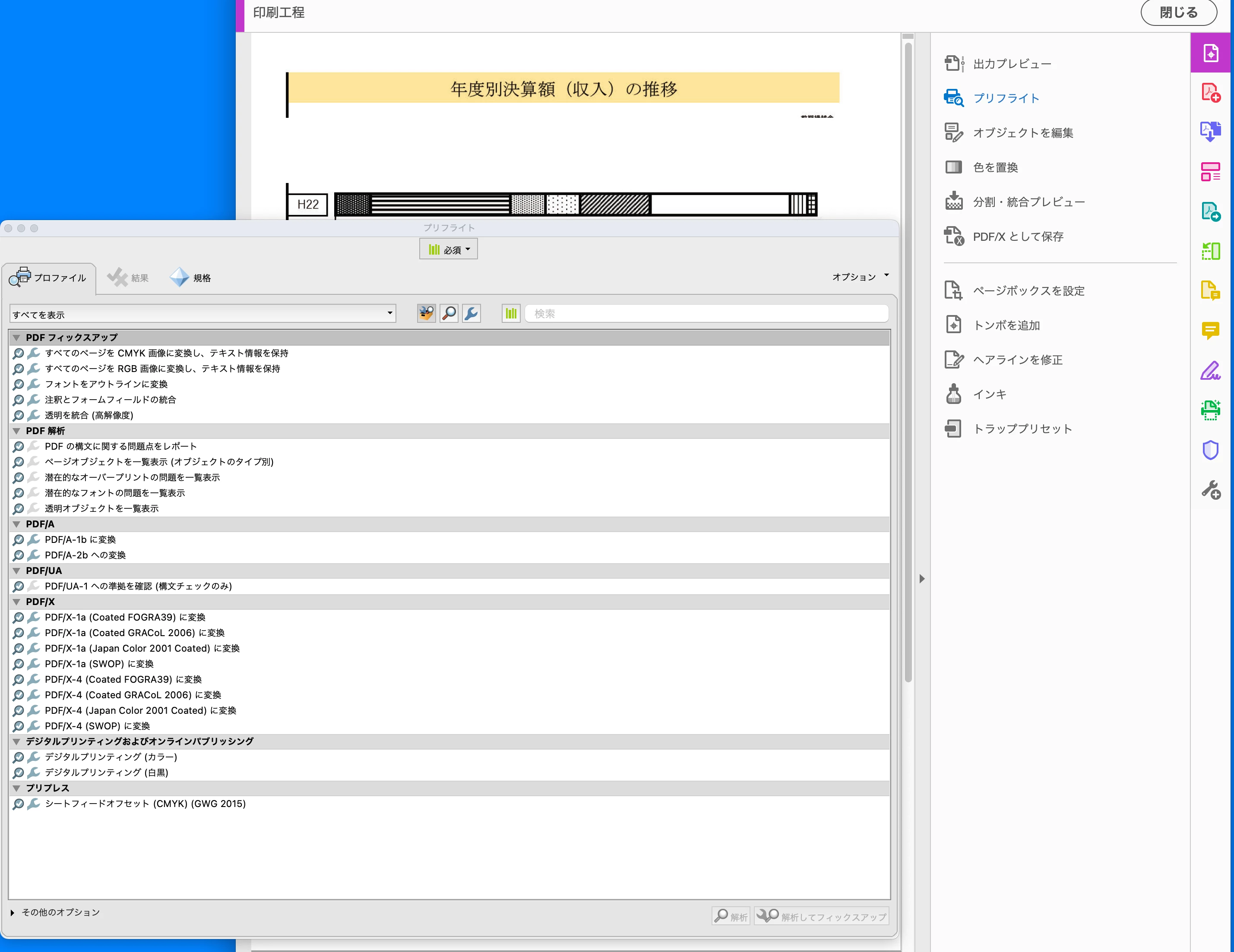This screenshot has height=952, width=1234.
Task: Toggle the profiles filter icon with glasses
Action: pos(427,313)
